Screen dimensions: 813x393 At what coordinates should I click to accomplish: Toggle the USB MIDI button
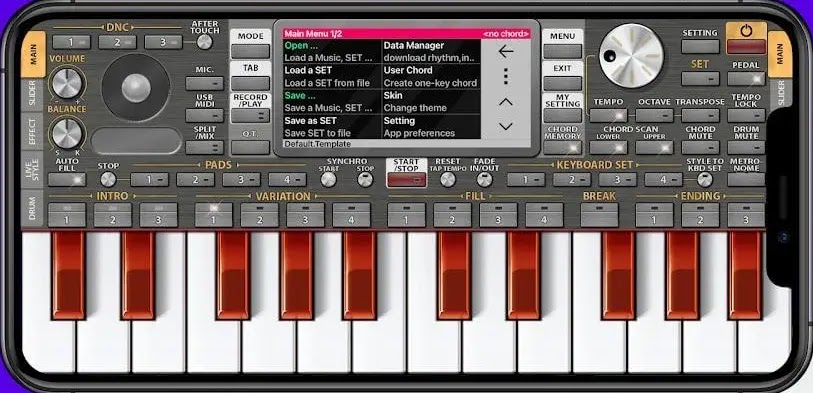coord(204,115)
